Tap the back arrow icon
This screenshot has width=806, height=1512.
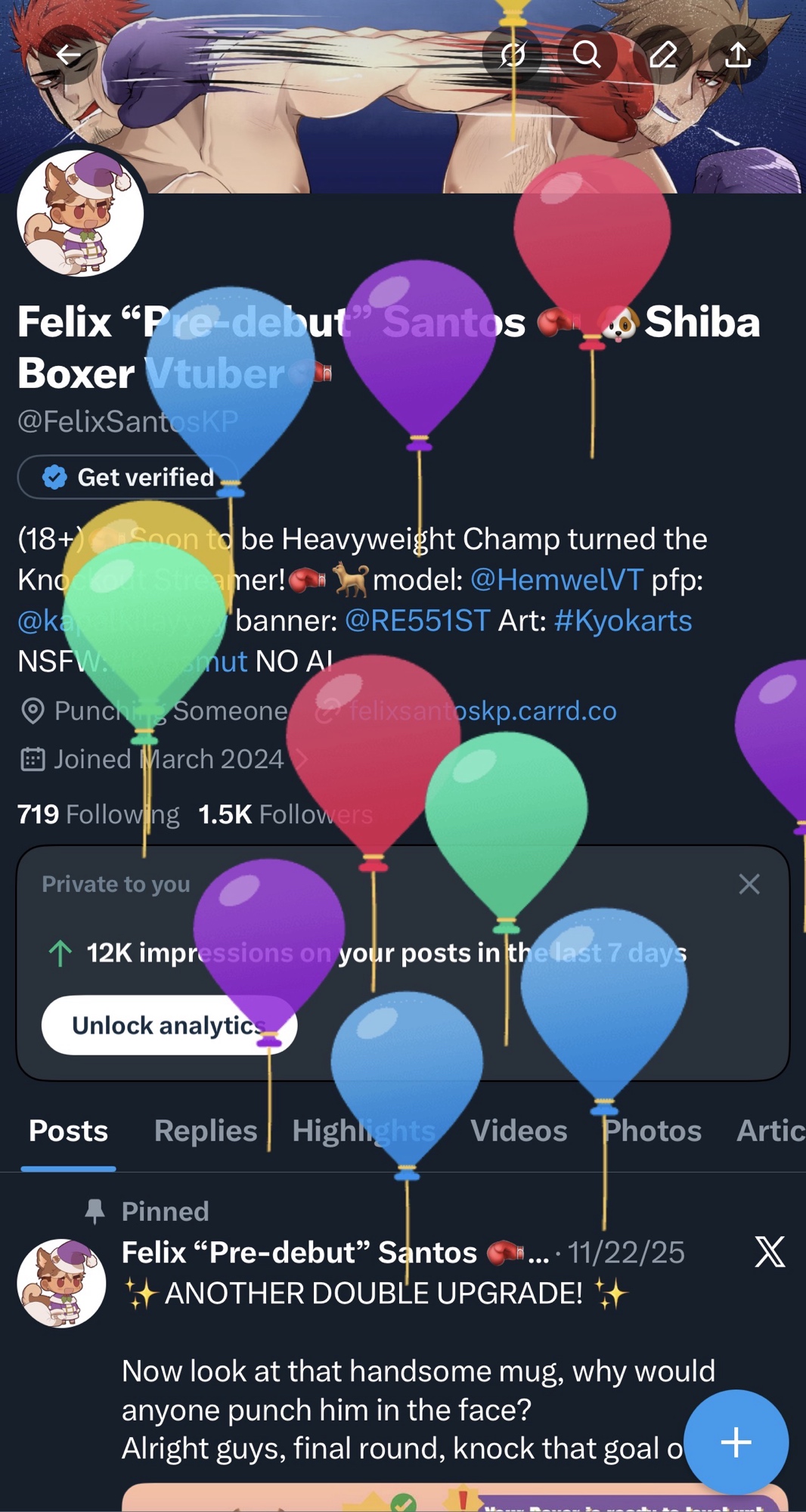click(68, 54)
